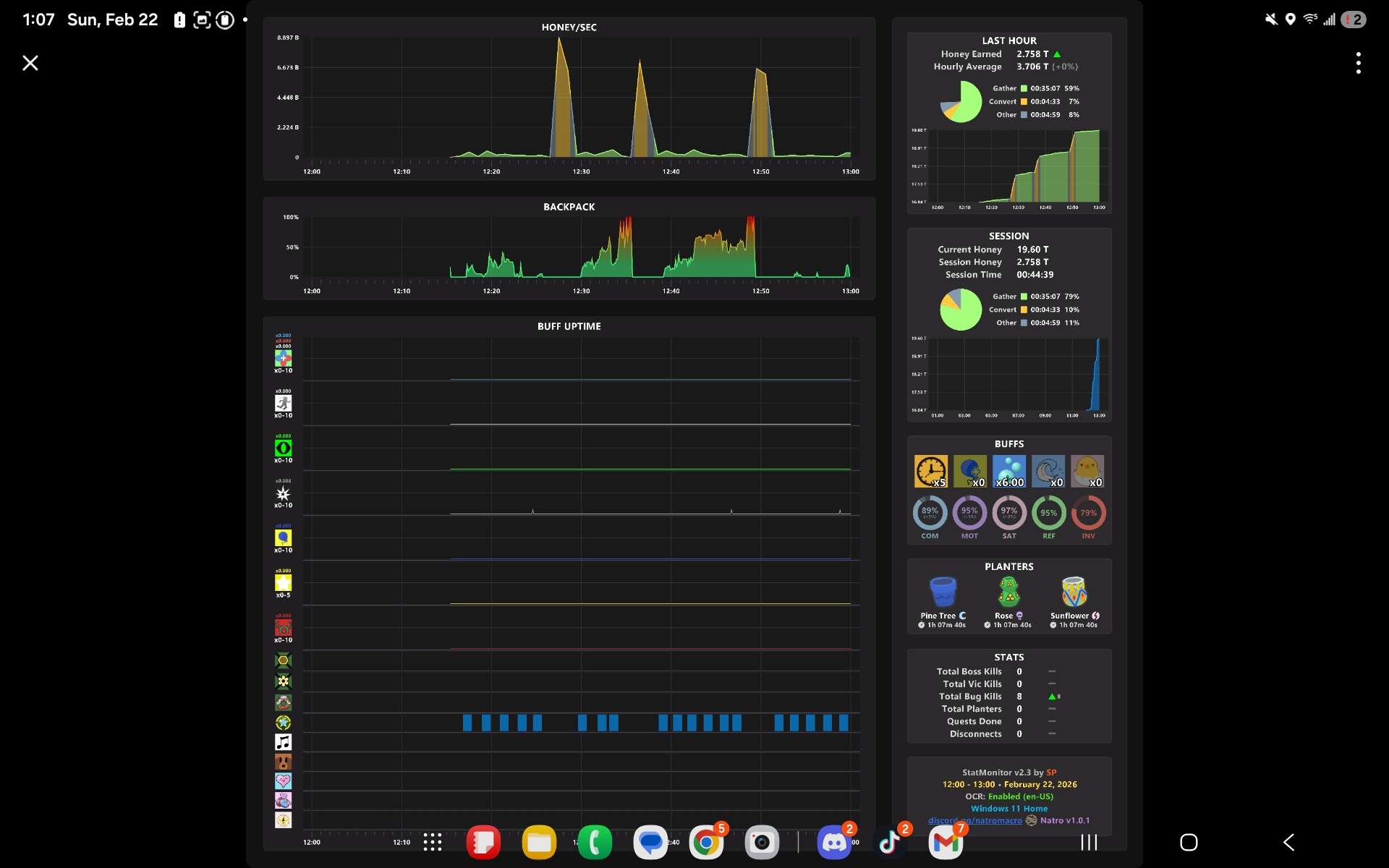This screenshot has height=868, width=1389.
Task: Click the music note icon in Buff Uptime
Action: click(x=284, y=741)
